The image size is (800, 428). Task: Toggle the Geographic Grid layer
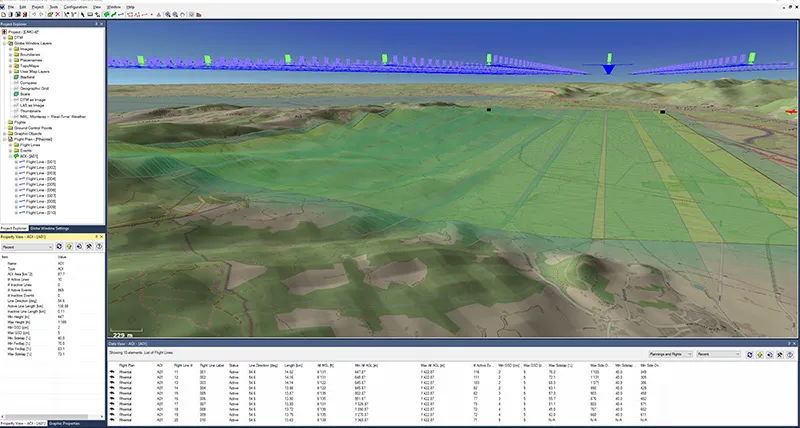pyautogui.click(x=17, y=90)
